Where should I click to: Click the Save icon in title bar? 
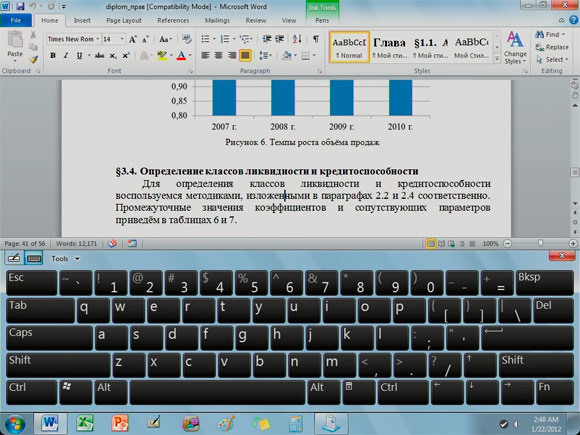20,6
